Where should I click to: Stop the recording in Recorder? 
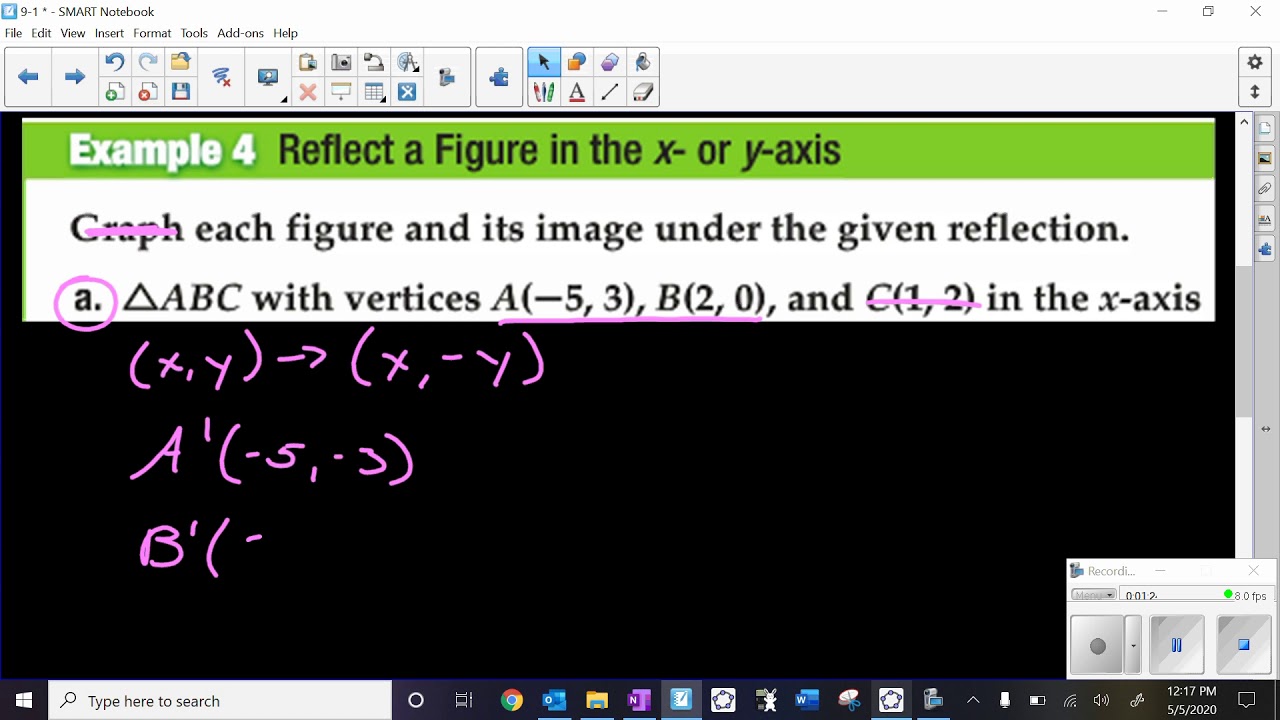pos(1243,646)
